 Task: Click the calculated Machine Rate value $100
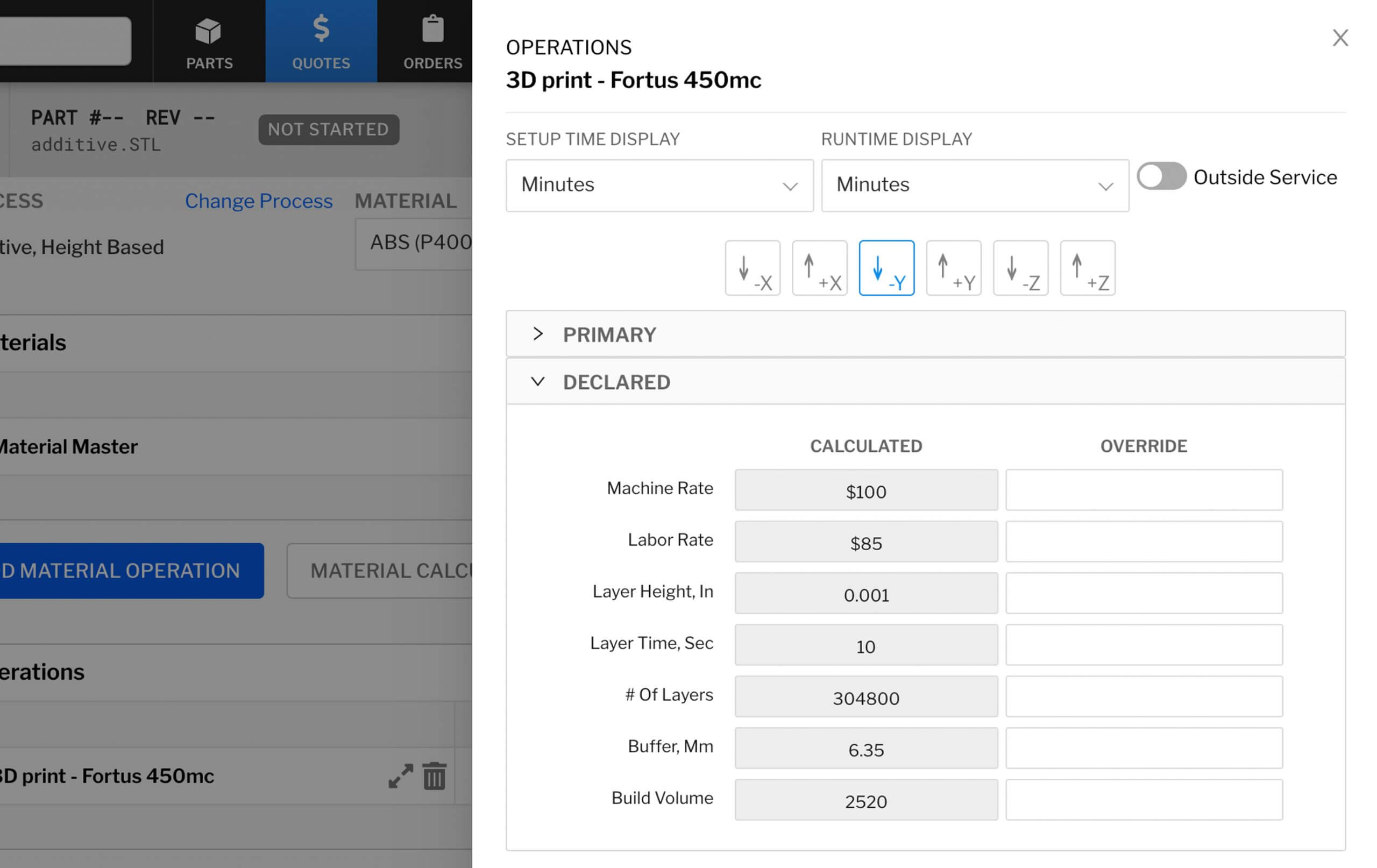866,490
